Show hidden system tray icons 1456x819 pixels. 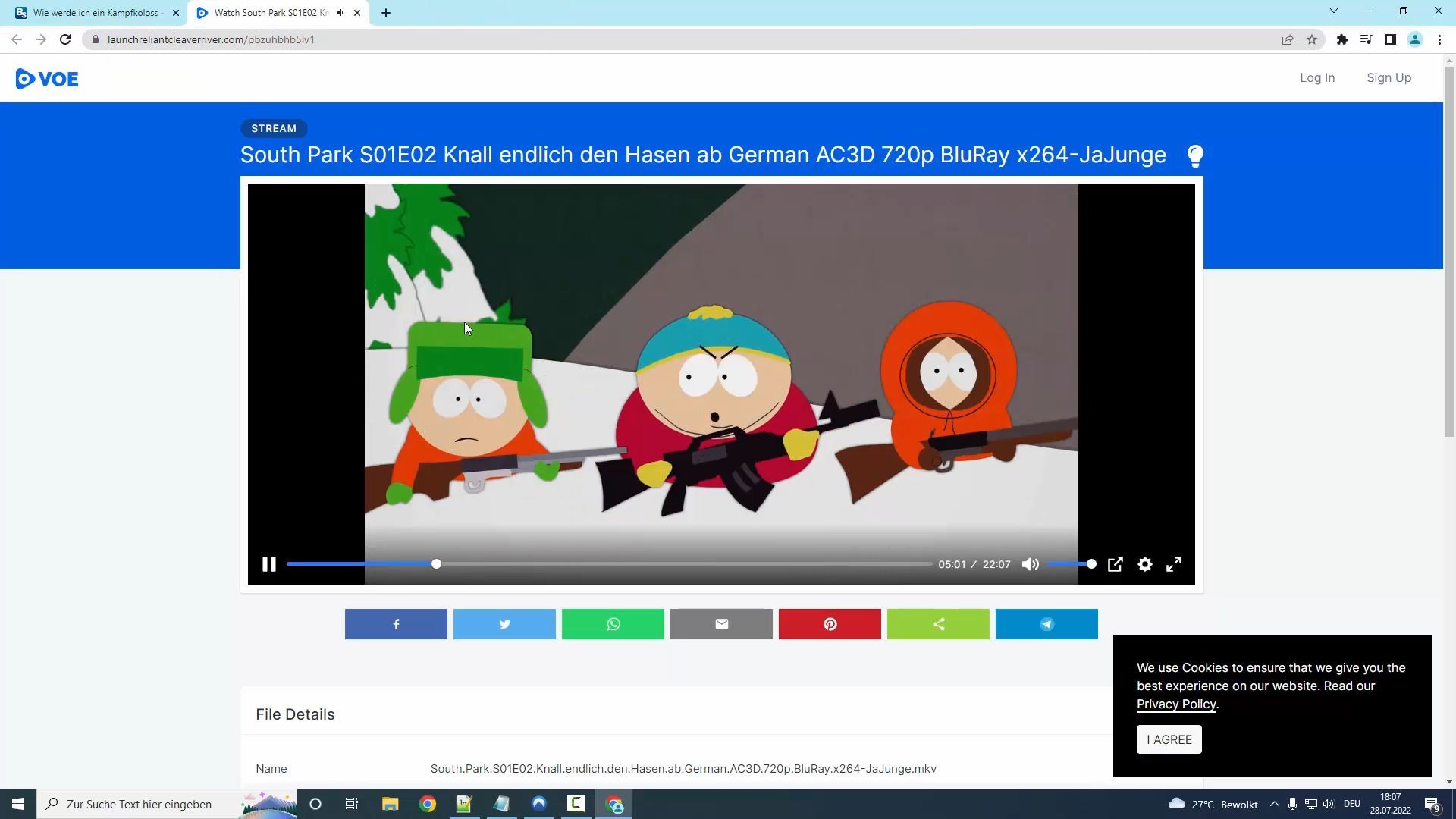[x=1275, y=804]
